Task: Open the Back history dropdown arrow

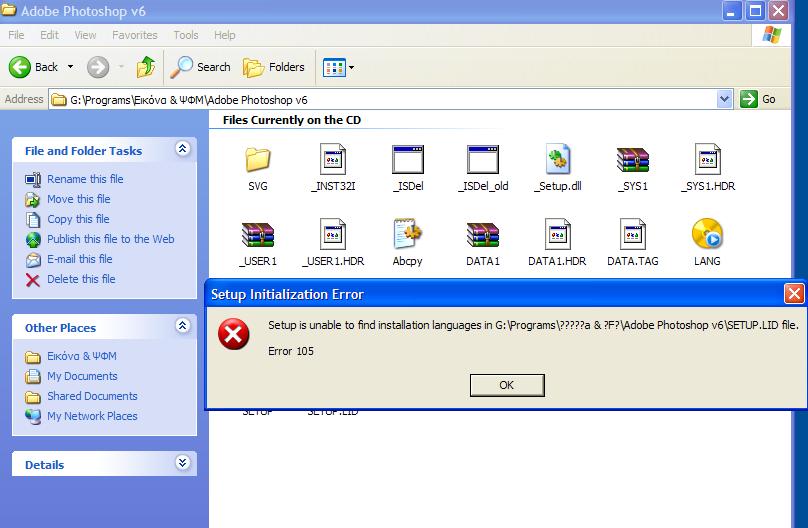Action: point(71,67)
